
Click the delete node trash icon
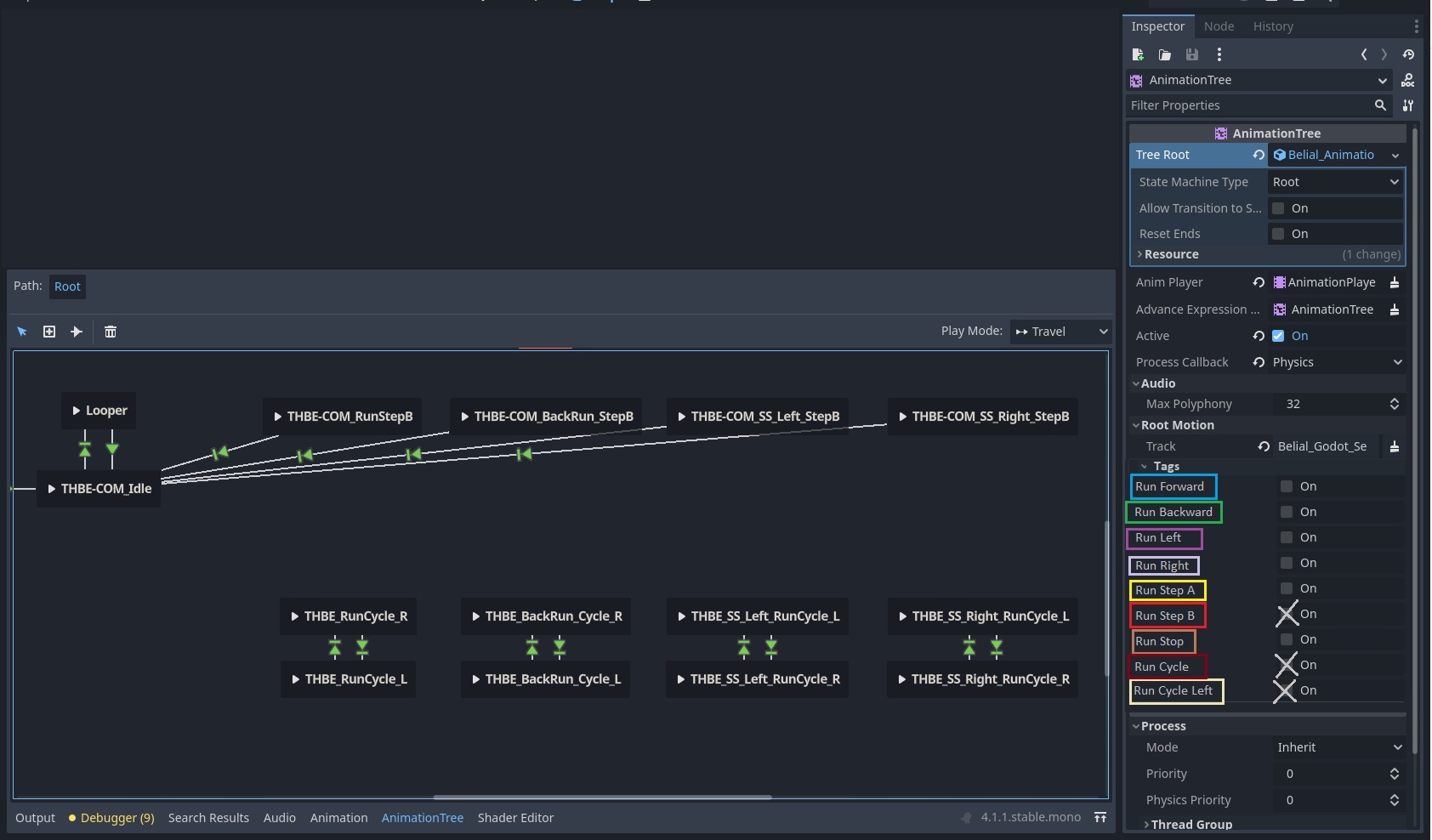(x=111, y=332)
